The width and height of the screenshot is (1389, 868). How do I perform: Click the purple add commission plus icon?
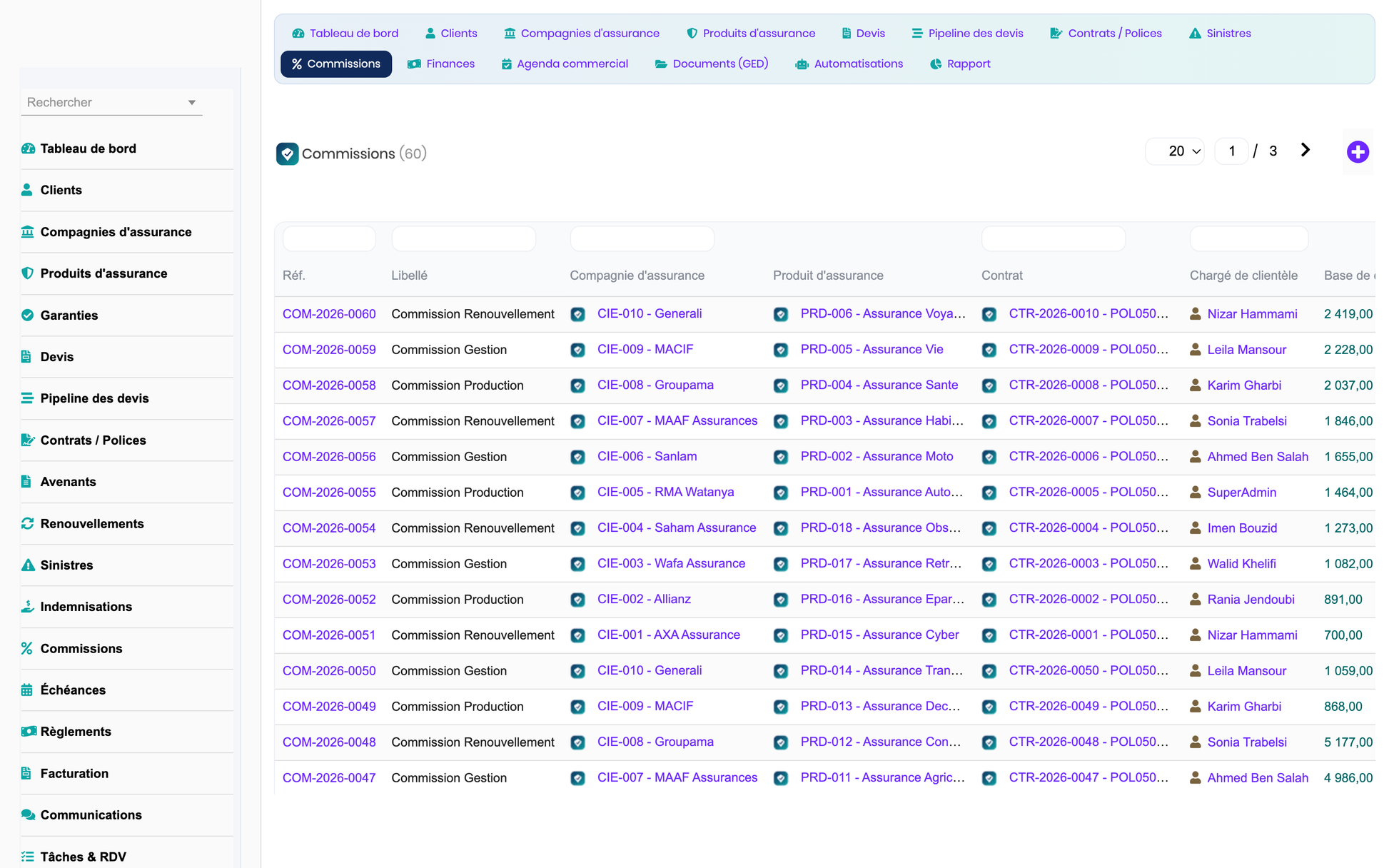(1358, 151)
